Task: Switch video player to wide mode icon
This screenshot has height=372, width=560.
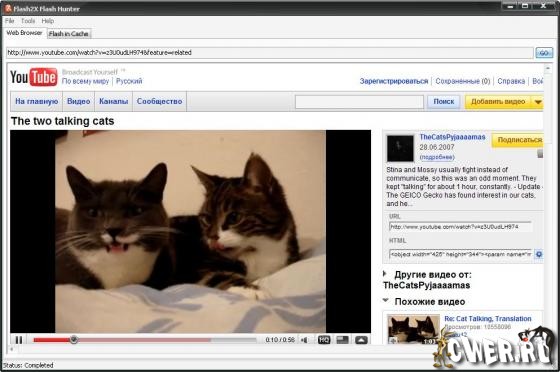Action: tap(342, 340)
